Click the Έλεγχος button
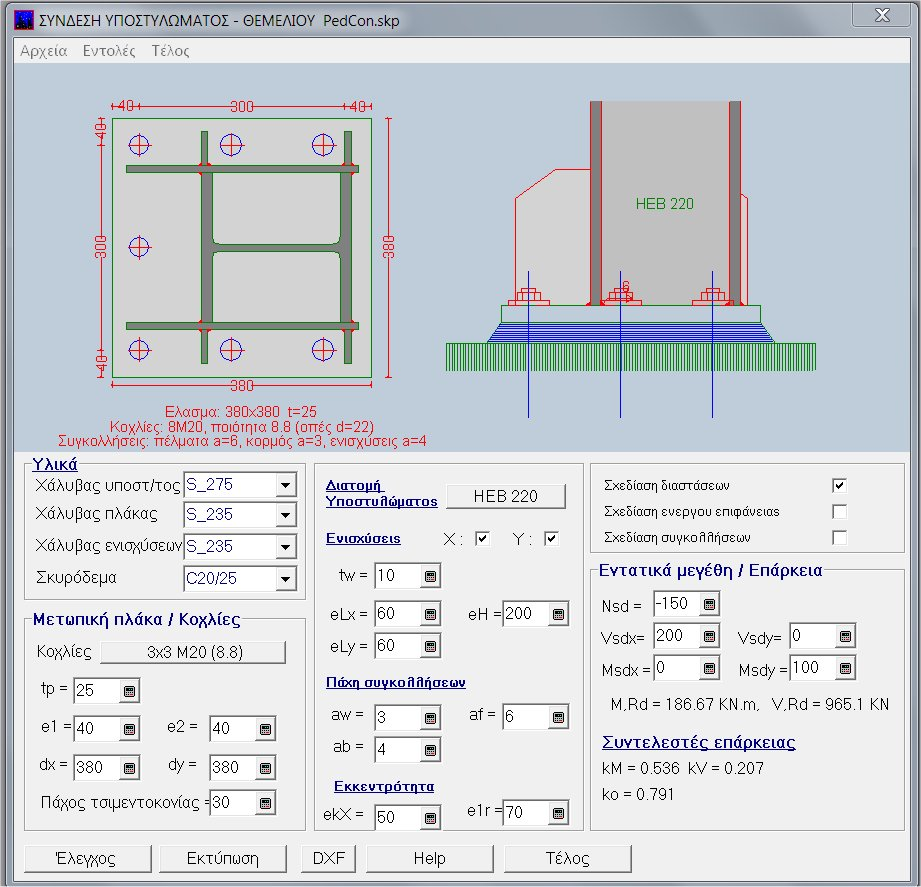The width and height of the screenshot is (921, 887). point(89,858)
